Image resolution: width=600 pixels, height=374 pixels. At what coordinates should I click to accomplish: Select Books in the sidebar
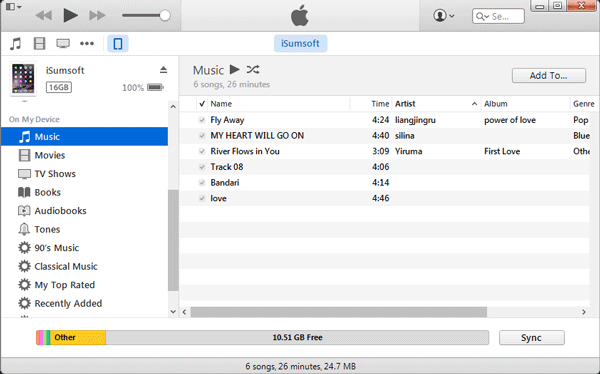pyautogui.click(x=84, y=192)
